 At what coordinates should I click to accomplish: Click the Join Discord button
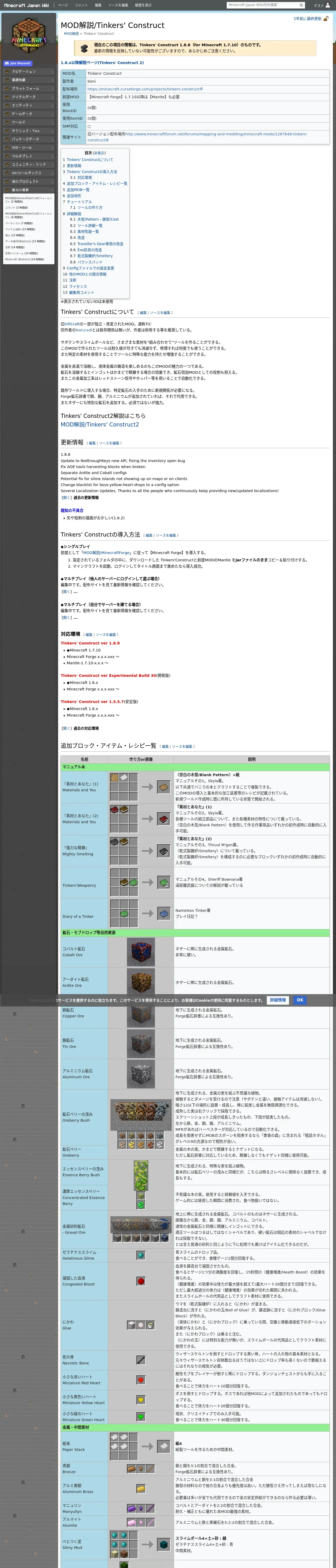[18, 63]
